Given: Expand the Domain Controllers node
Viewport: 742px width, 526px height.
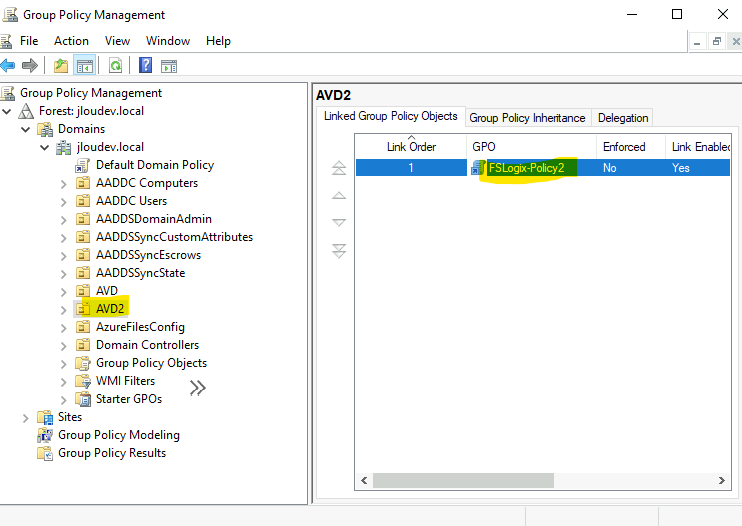Looking at the screenshot, I should [x=63, y=346].
